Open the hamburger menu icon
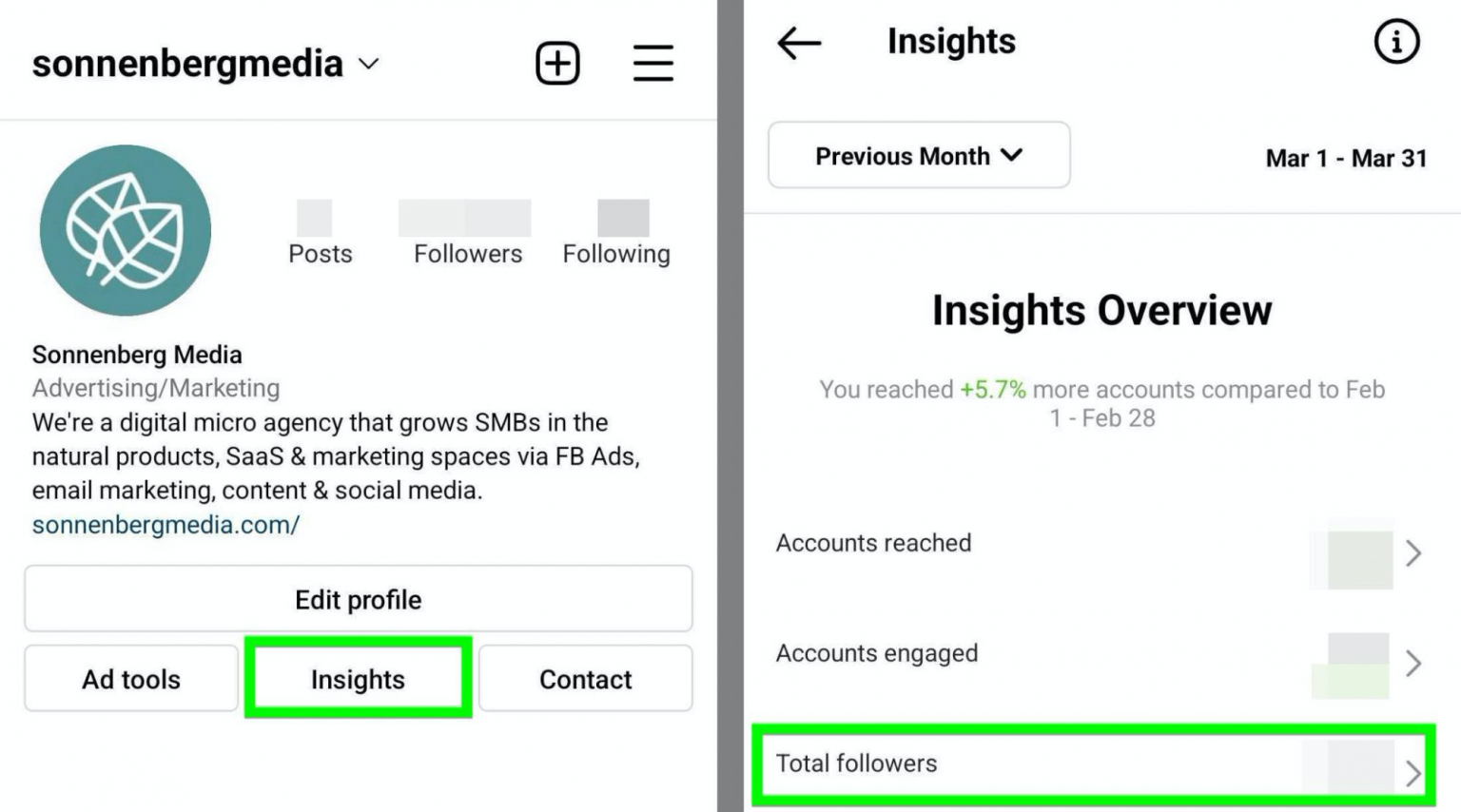 coord(653,63)
